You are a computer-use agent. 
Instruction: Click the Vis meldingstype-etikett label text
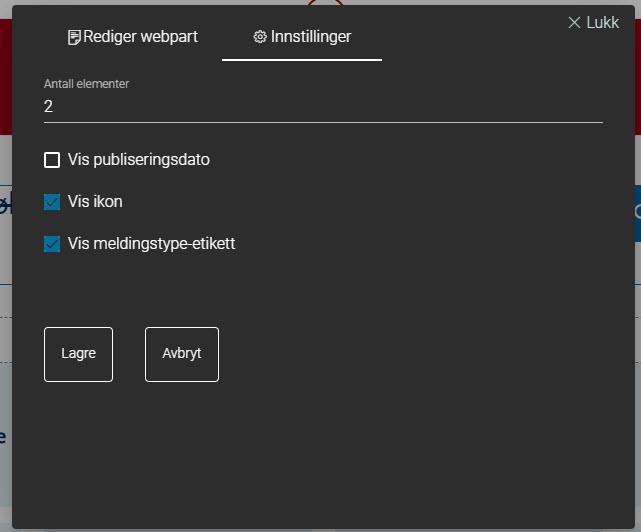pos(152,244)
